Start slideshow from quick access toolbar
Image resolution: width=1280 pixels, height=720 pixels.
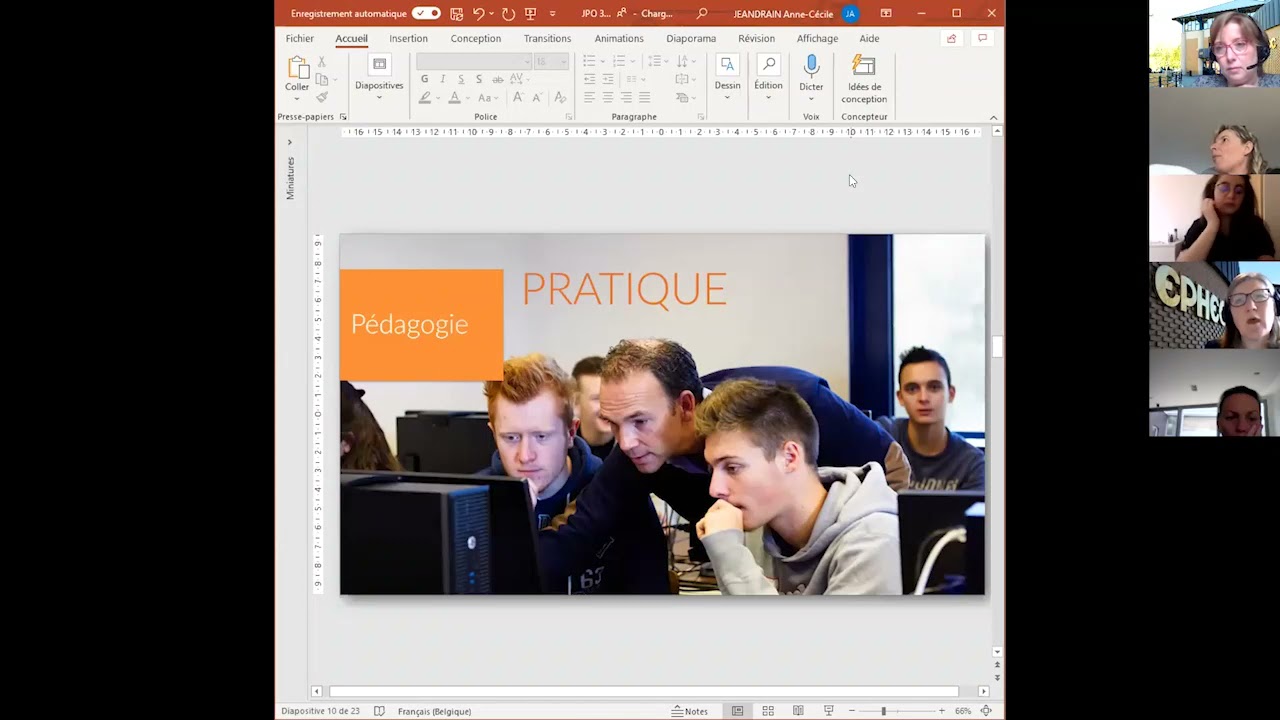(x=530, y=13)
